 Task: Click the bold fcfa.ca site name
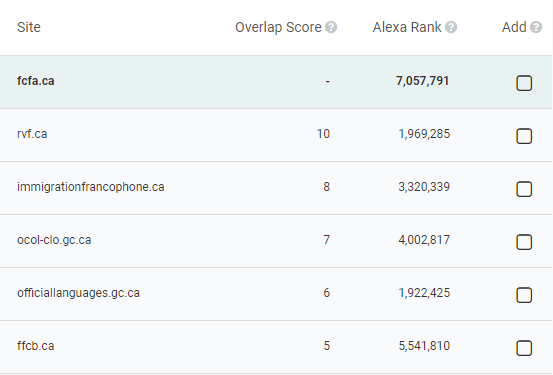[36, 81]
